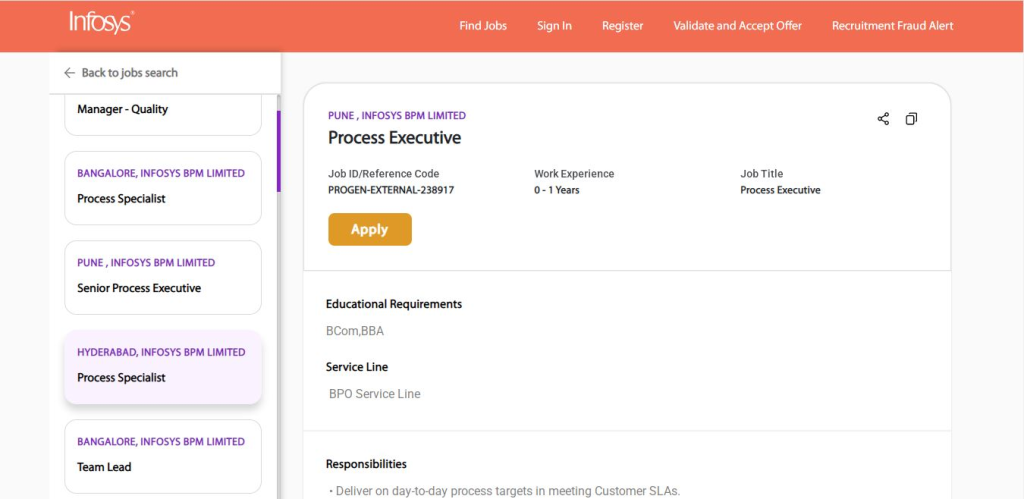This screenshot has height=499, width=1024.
Task: Click the 0 - 1 Years value
Action: point(556,190)
